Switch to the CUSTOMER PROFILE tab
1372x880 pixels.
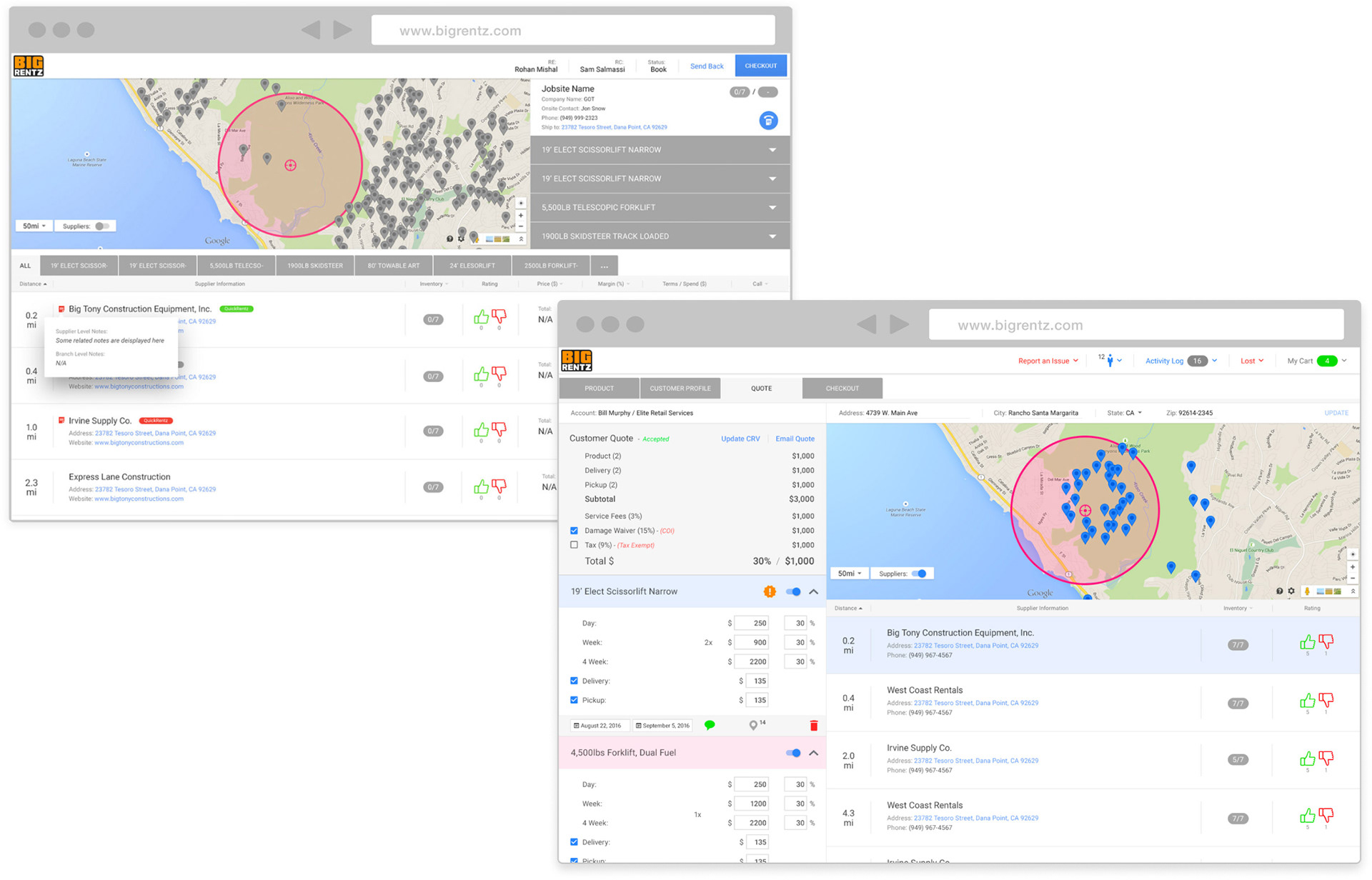point(680,388)
